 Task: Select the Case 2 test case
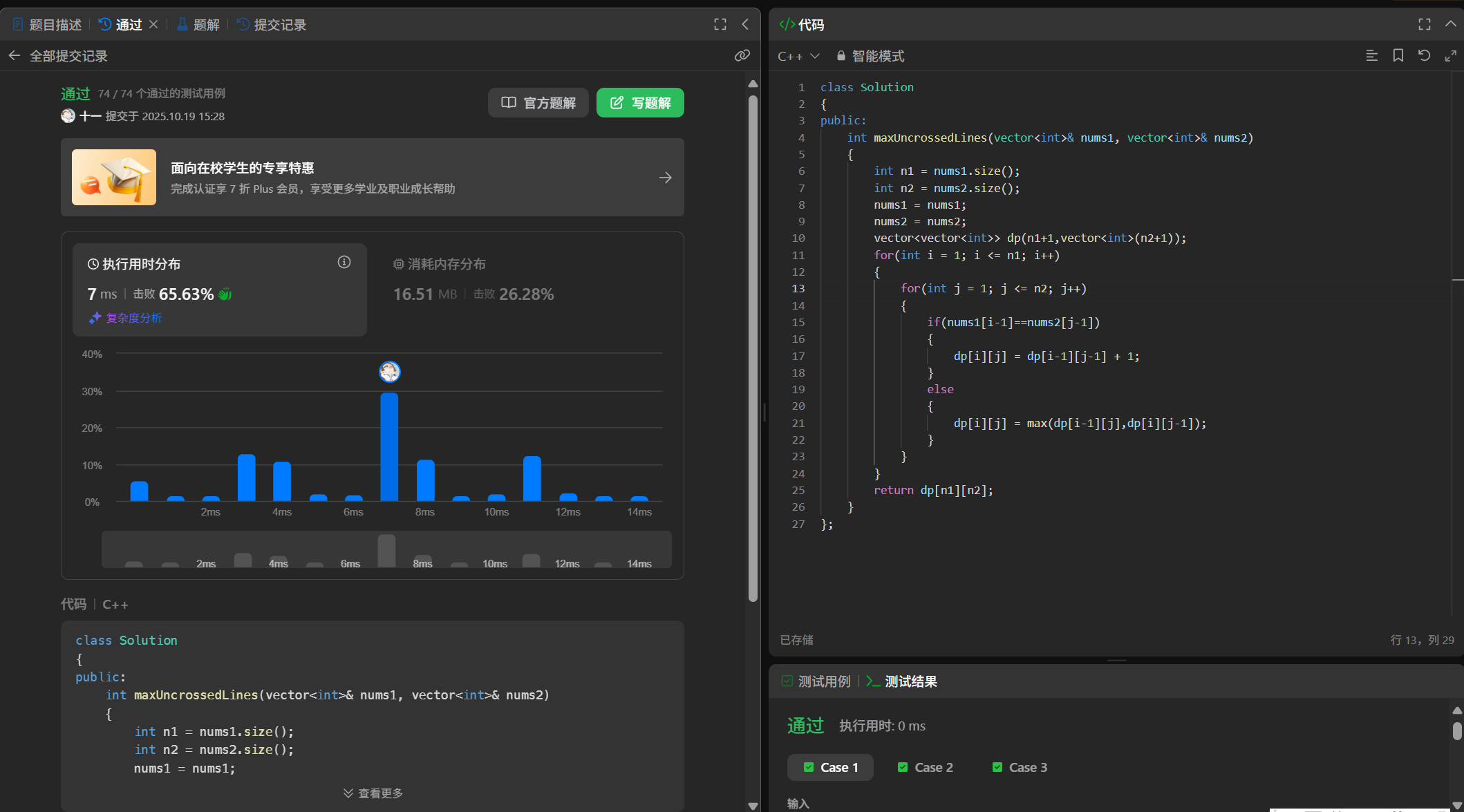coord(925,767)
